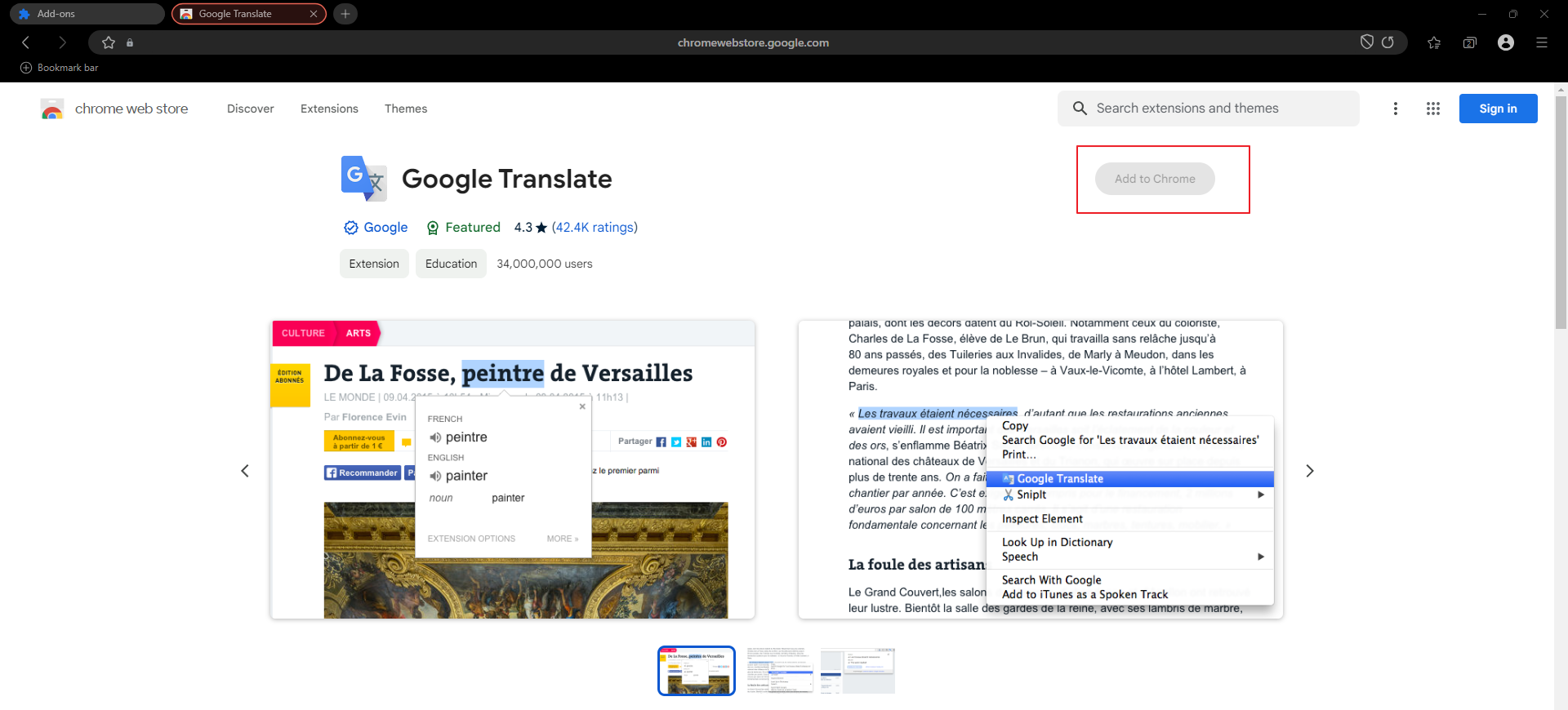Click the Extension category chip
The height and width of the screenshot is (710, 1568).
pos(374,264)
